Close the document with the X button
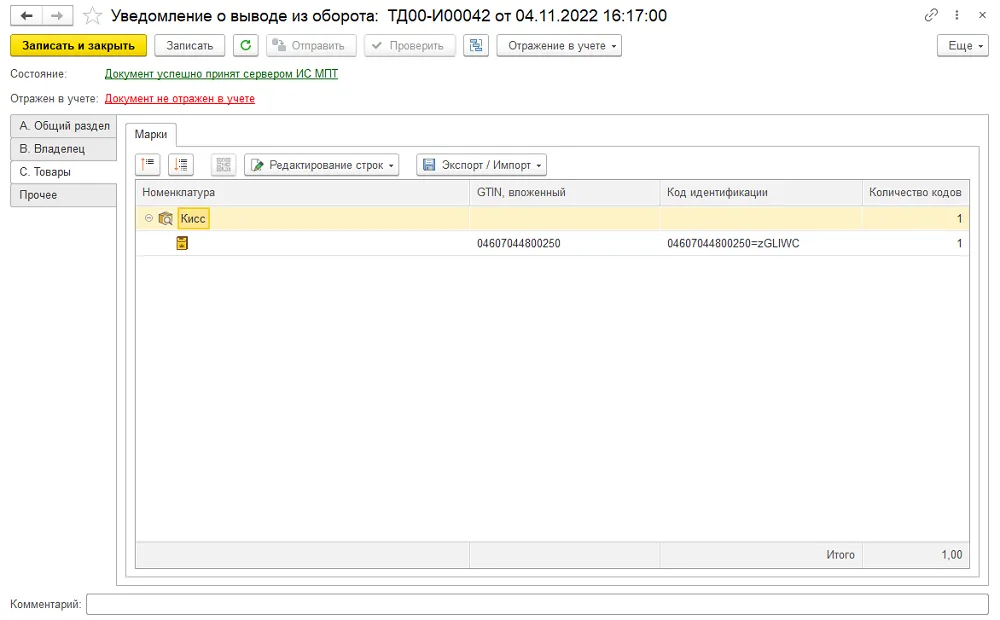This screenshot has width=1000, height=620. click(x=982, y=15)
